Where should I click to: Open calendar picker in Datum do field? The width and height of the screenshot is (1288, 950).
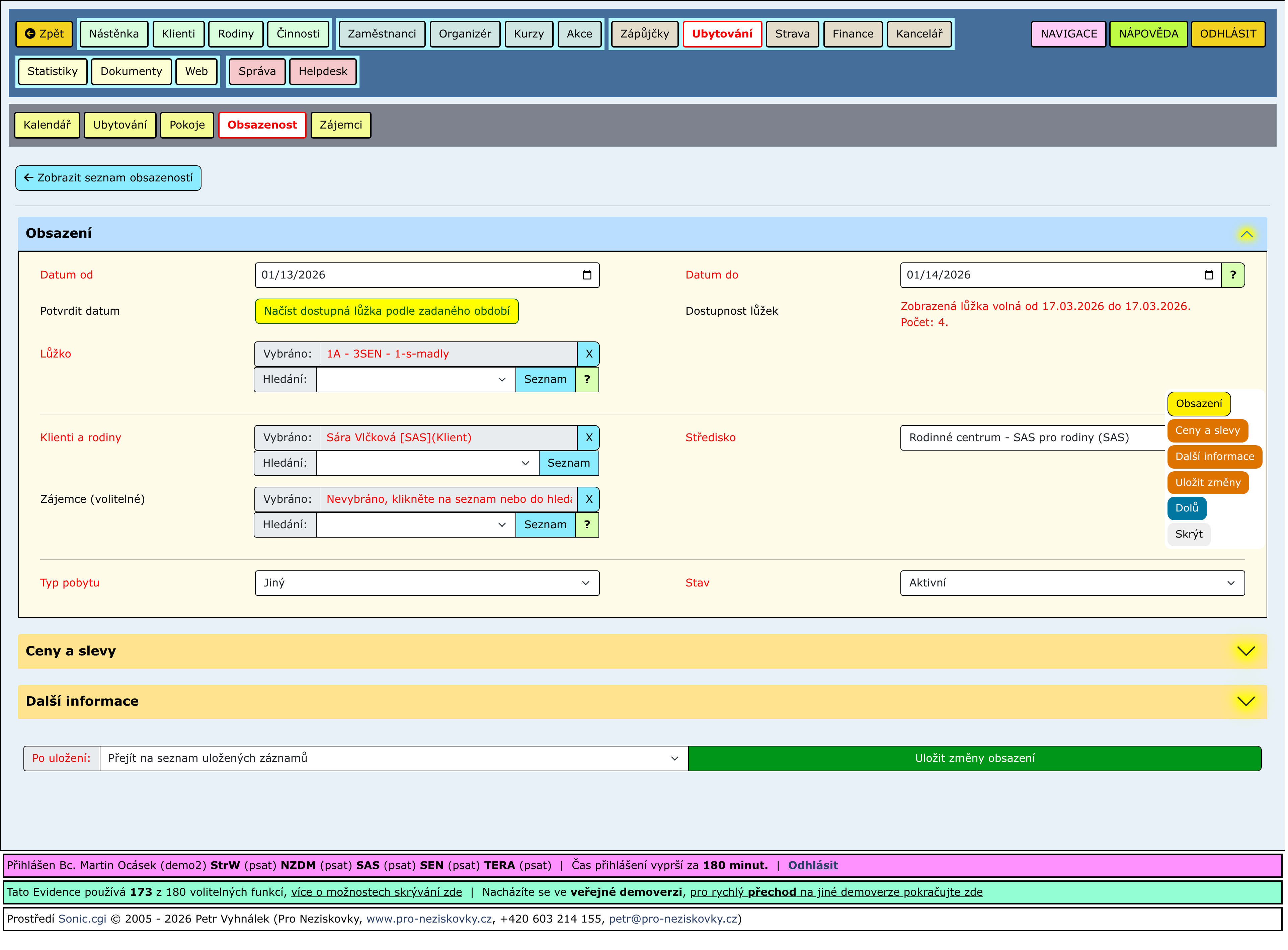click(x=1208, y=275)
